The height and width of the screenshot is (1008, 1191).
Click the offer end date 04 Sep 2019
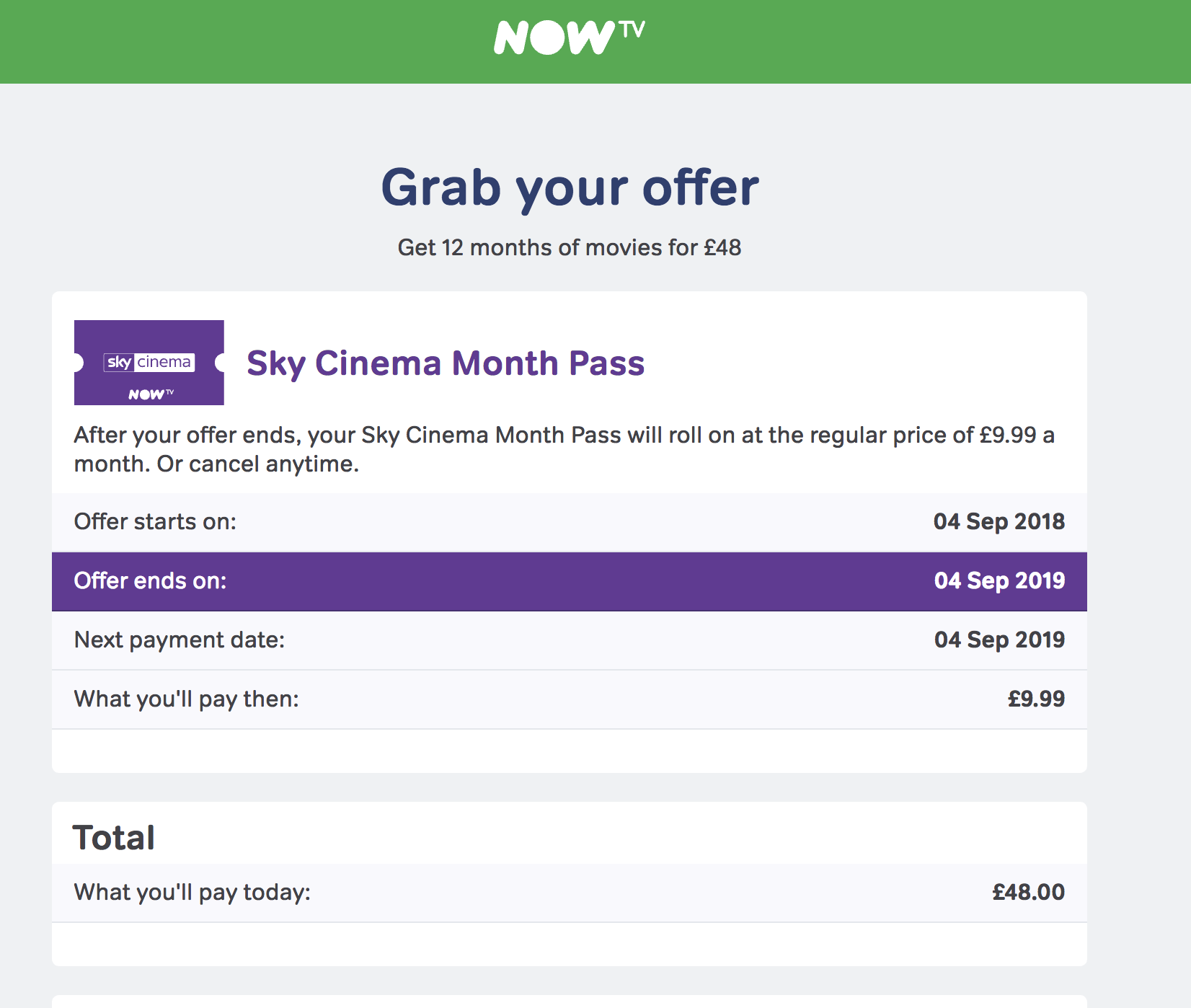(999, 580)
